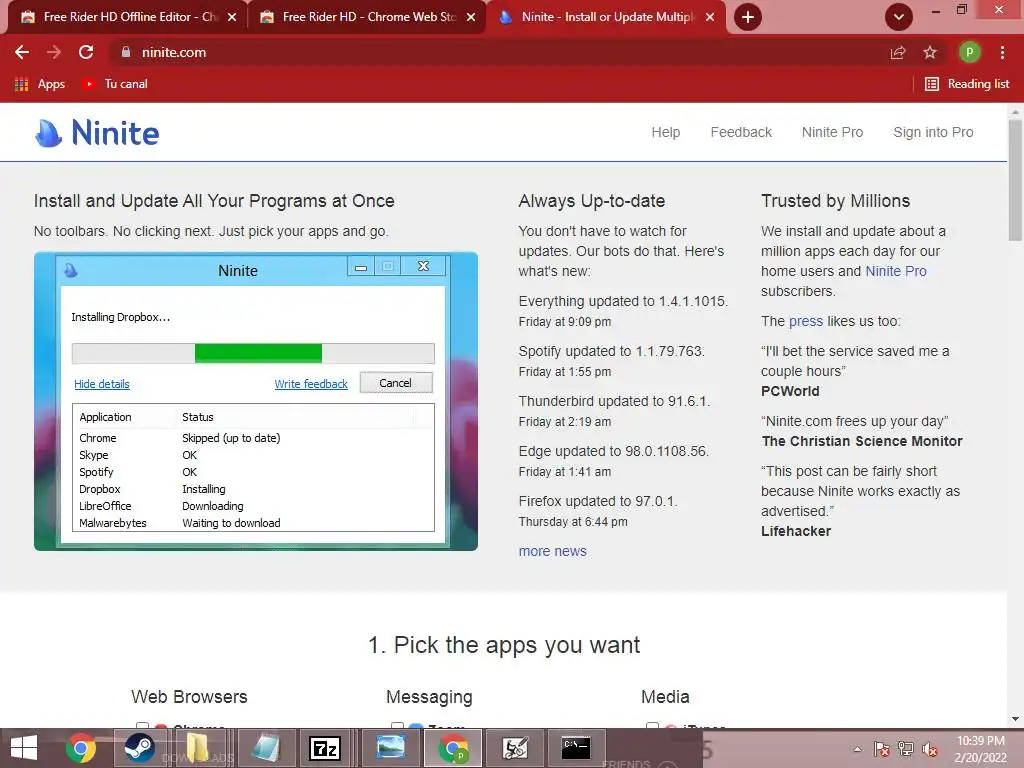1024x768 pixels.
Task: Switch to Free Rider HD Chrome Web Store tab
Action: point(367,17)
